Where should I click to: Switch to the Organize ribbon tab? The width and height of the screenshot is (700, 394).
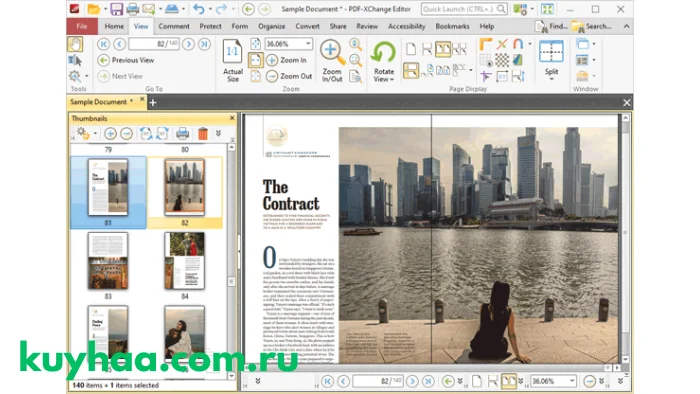coord(271,26)
